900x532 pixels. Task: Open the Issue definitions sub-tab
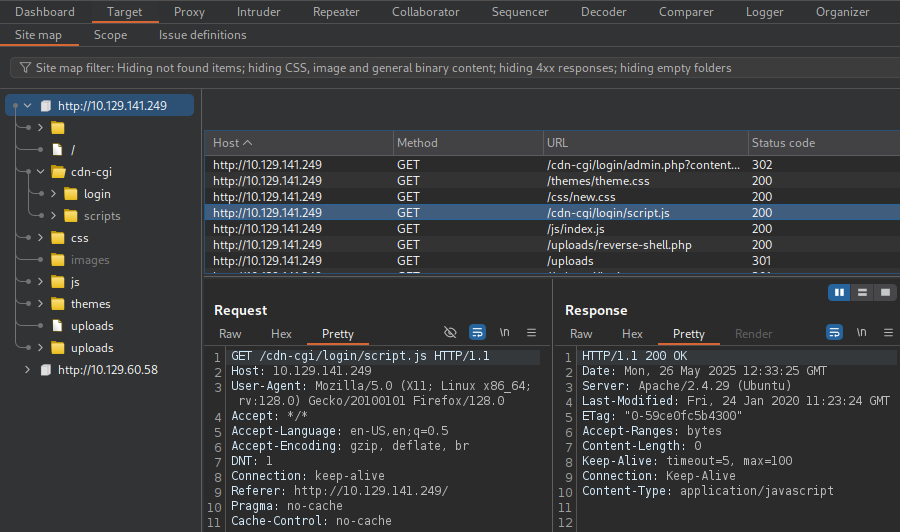point(203,35)
